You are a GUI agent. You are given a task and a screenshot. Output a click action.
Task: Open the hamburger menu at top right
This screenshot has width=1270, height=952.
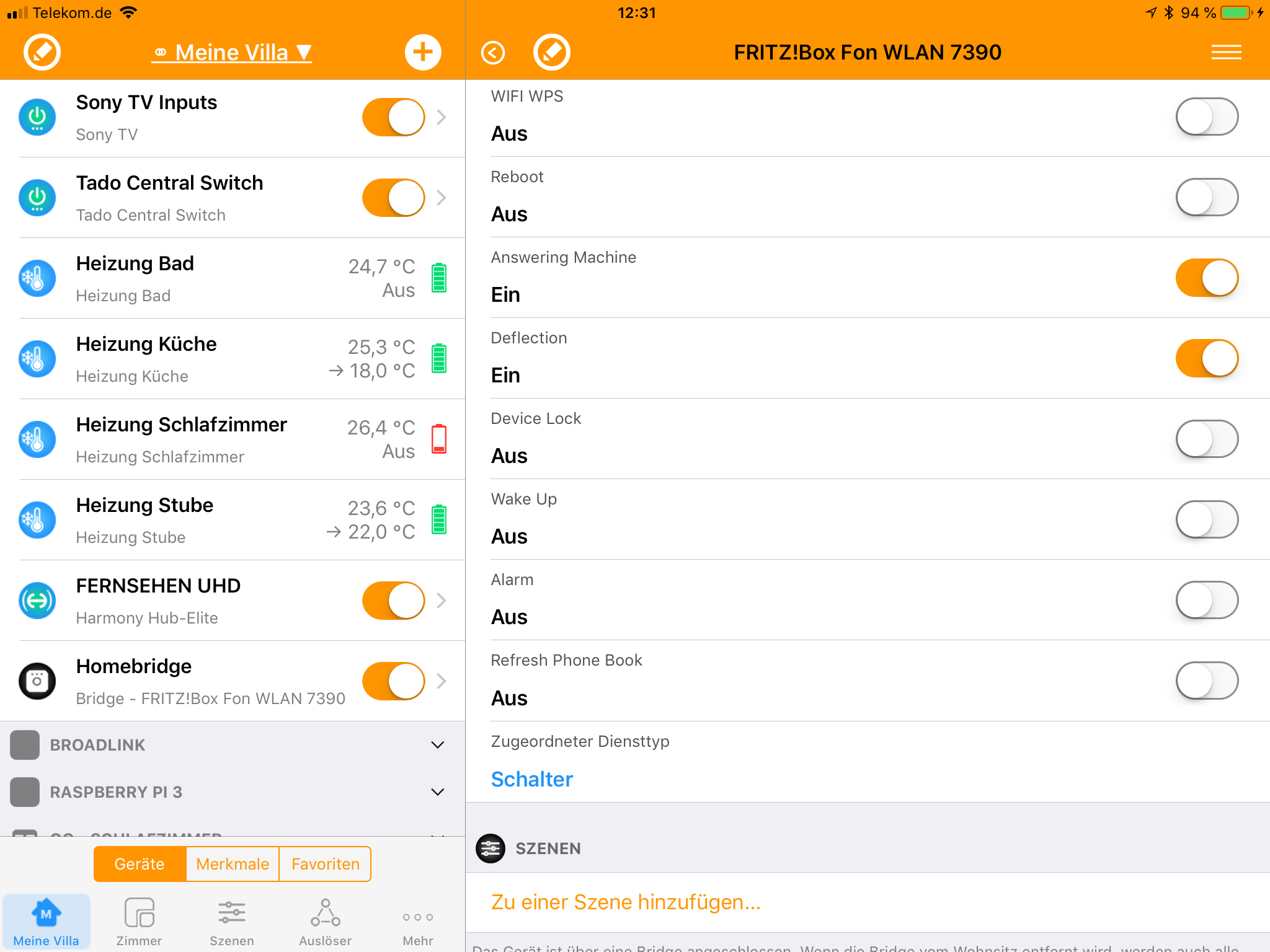(1226, 53)
